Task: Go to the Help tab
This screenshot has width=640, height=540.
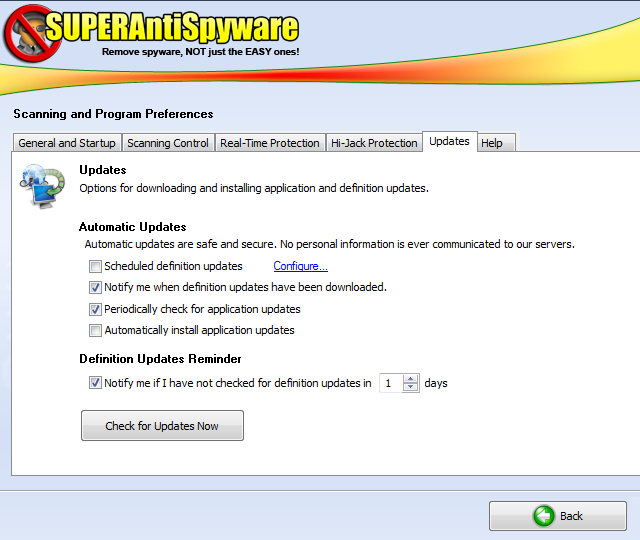Action: coord(491,143)
